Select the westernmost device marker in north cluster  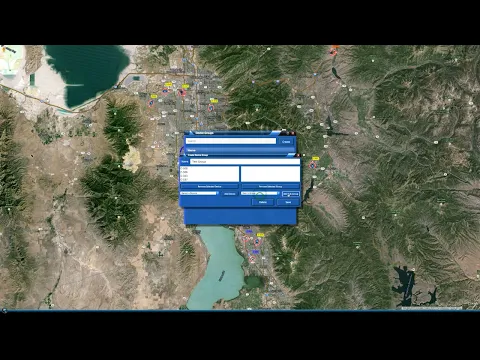coord(151,103)
